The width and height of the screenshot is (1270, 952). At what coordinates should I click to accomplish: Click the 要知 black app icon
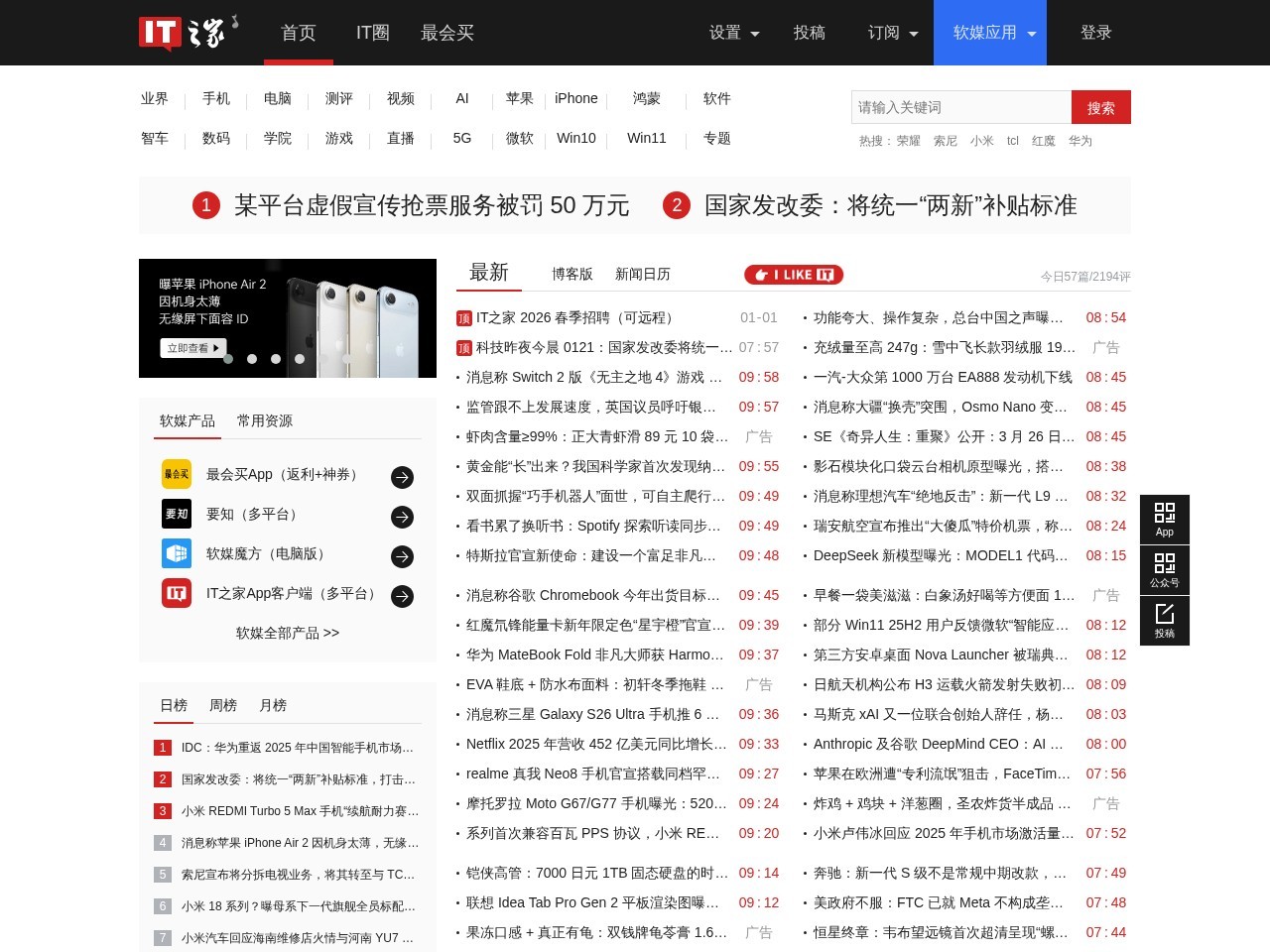click(177, 514)
